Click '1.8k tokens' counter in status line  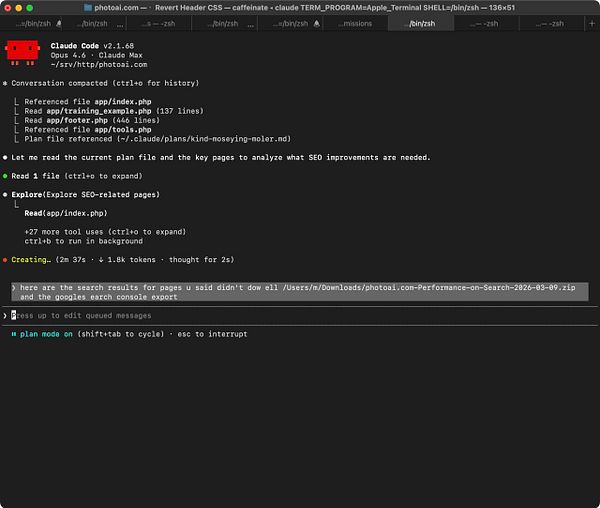click(131, 260)
